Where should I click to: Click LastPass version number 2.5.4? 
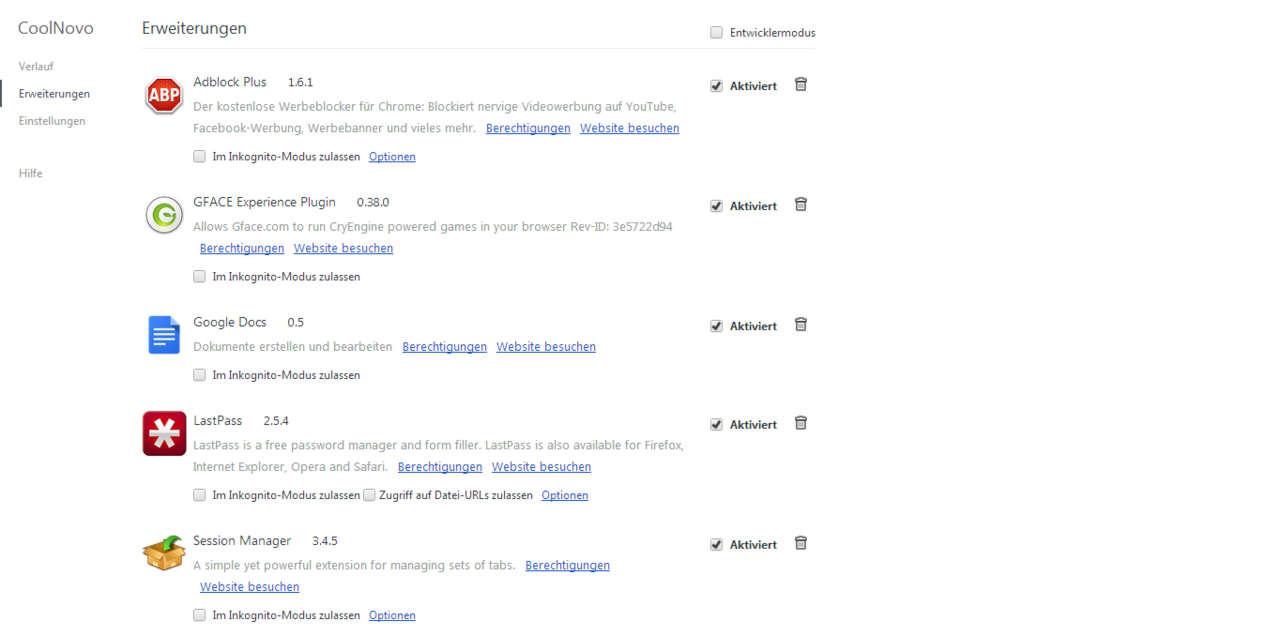[276, 421]
